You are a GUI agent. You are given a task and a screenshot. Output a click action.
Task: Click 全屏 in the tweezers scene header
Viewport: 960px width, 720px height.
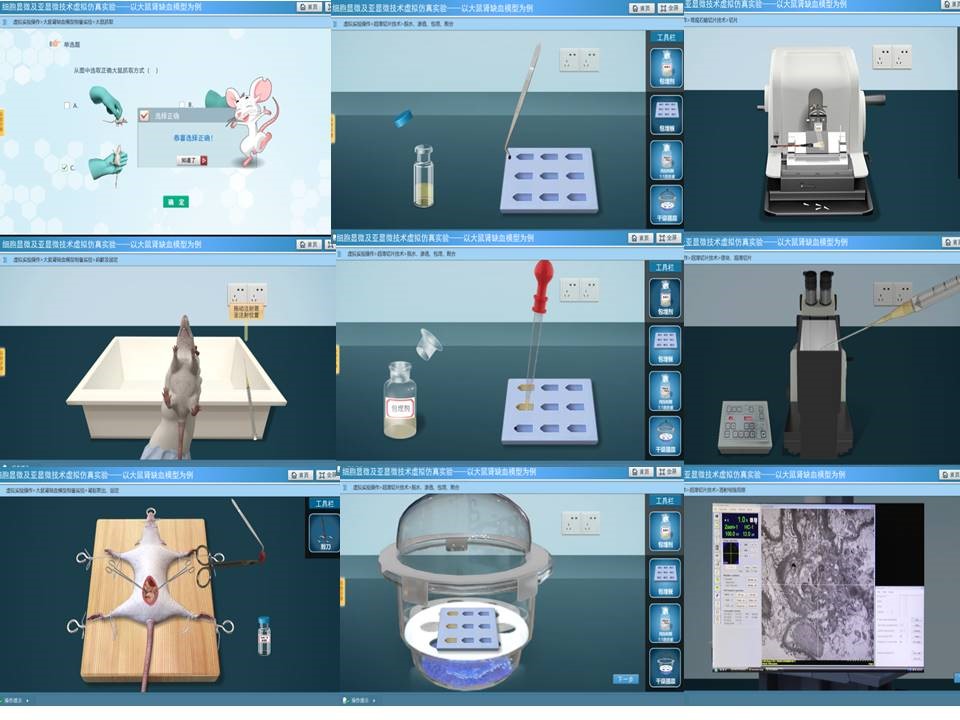pyautogui.click(x=670, y=7)
